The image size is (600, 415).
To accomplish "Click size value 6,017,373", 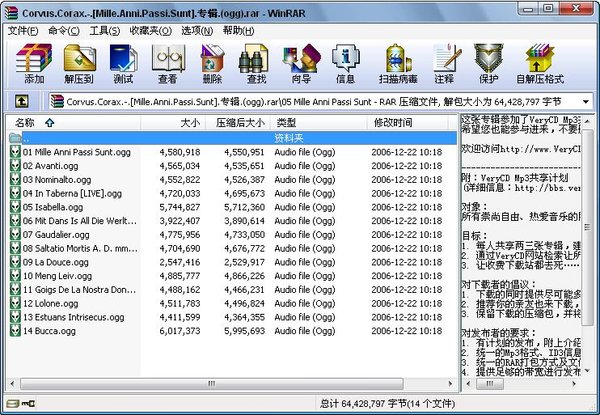I will (180, 331).
